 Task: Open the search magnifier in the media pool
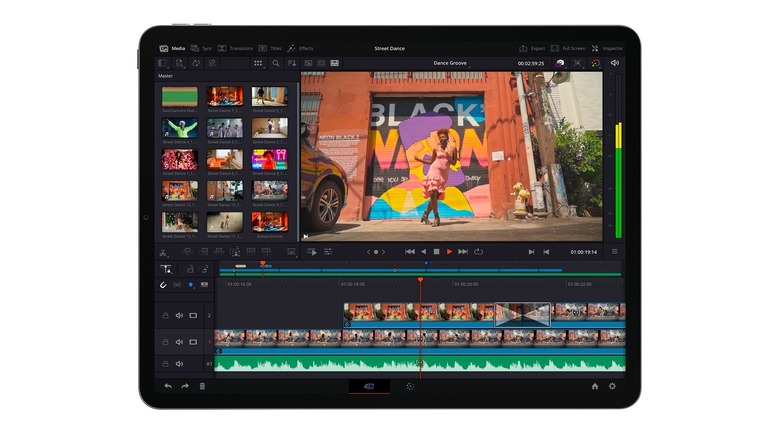click(x=276, y=63)
